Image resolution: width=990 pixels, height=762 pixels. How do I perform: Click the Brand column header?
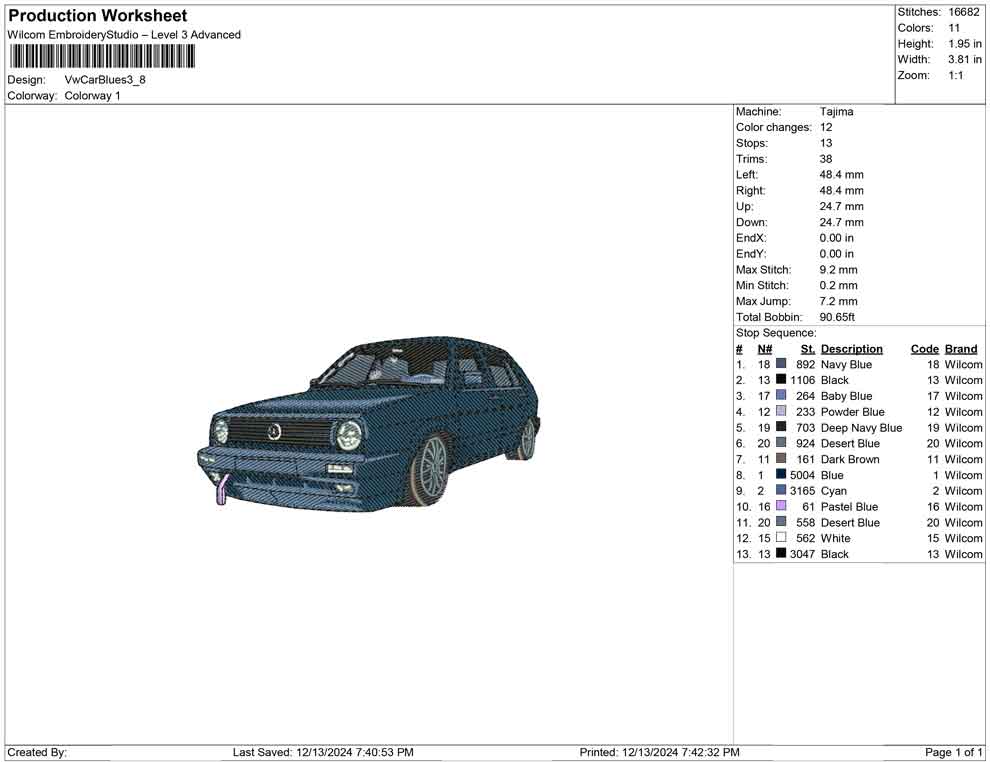tap(961, 349)
